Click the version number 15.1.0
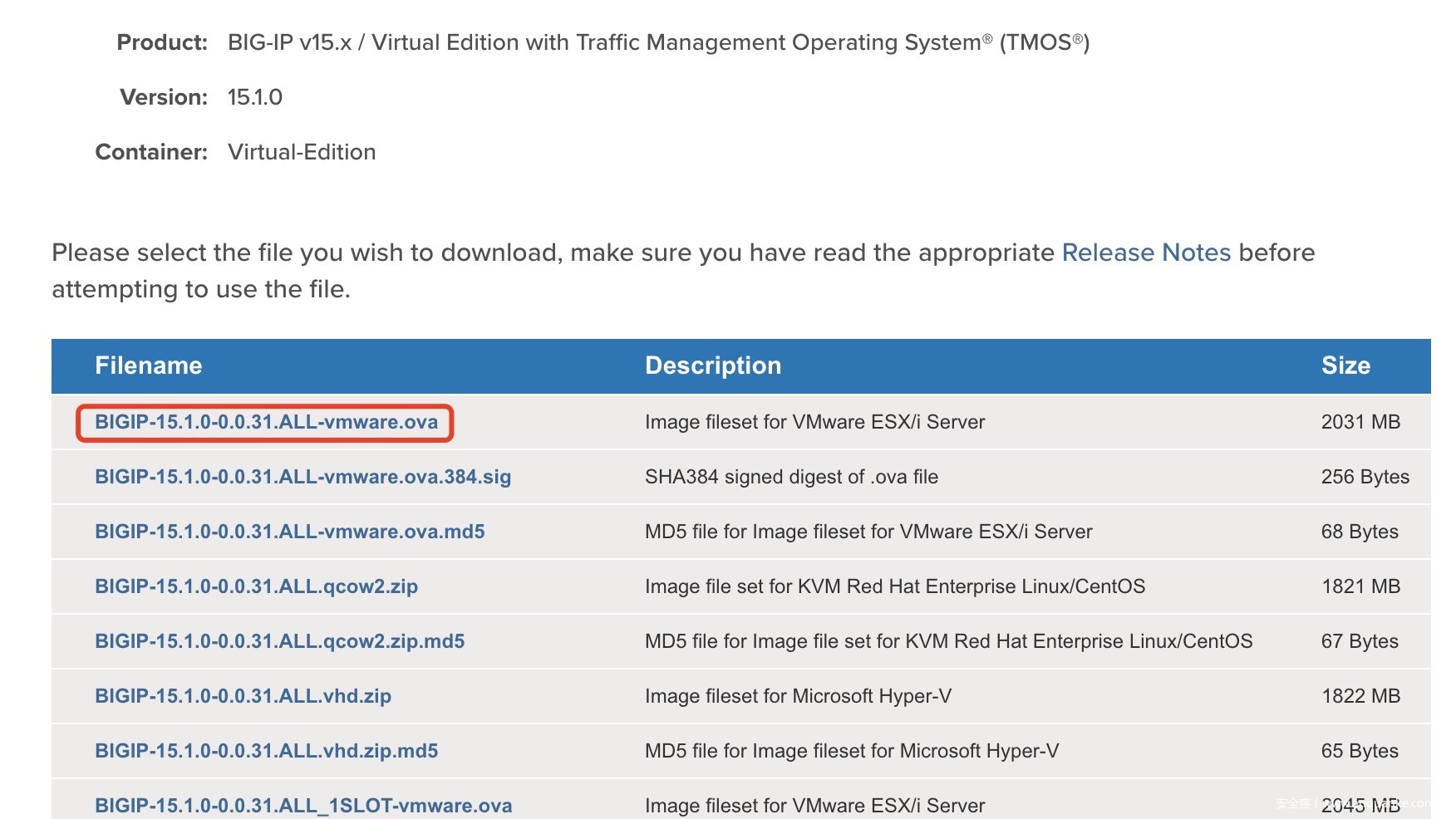This screenshot has height=819, width=1456. [x=255, y=97]
